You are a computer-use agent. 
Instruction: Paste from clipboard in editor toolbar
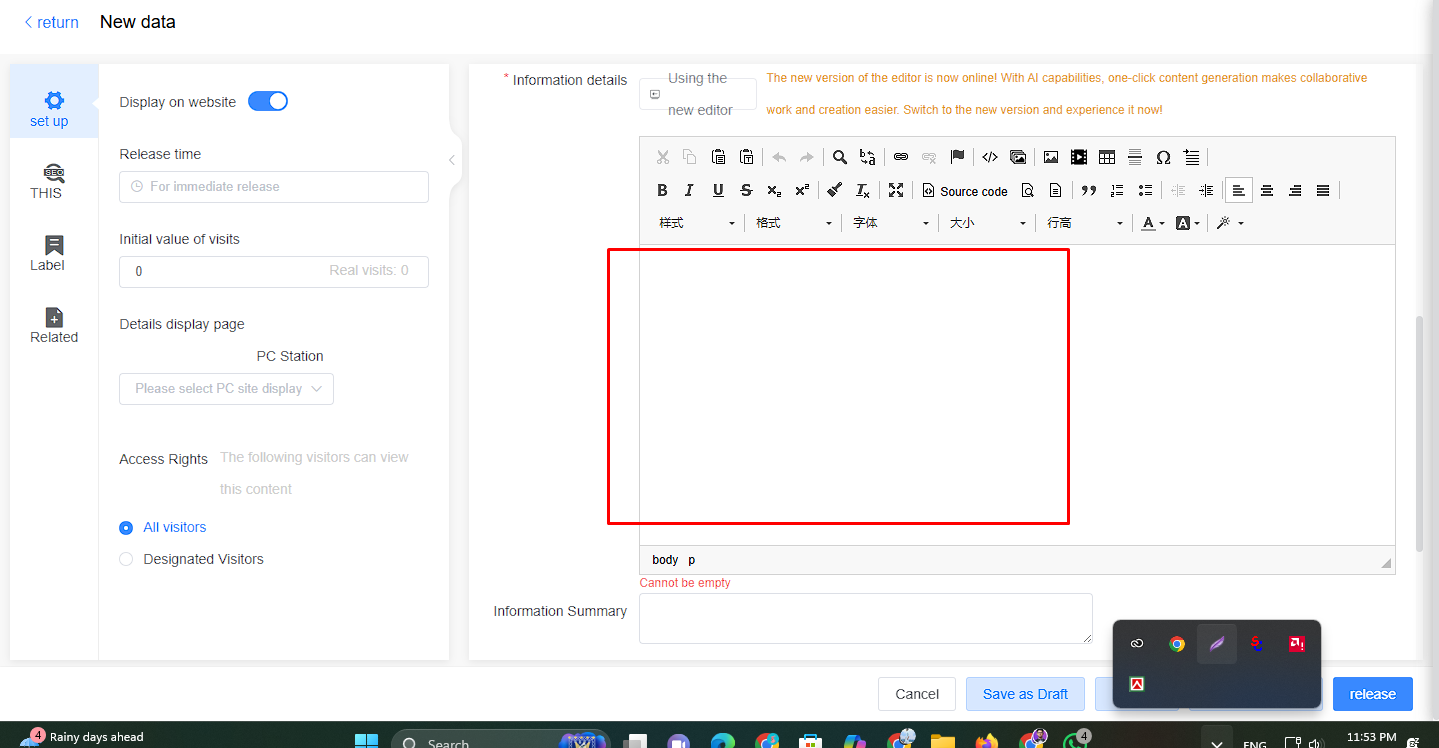718,157
